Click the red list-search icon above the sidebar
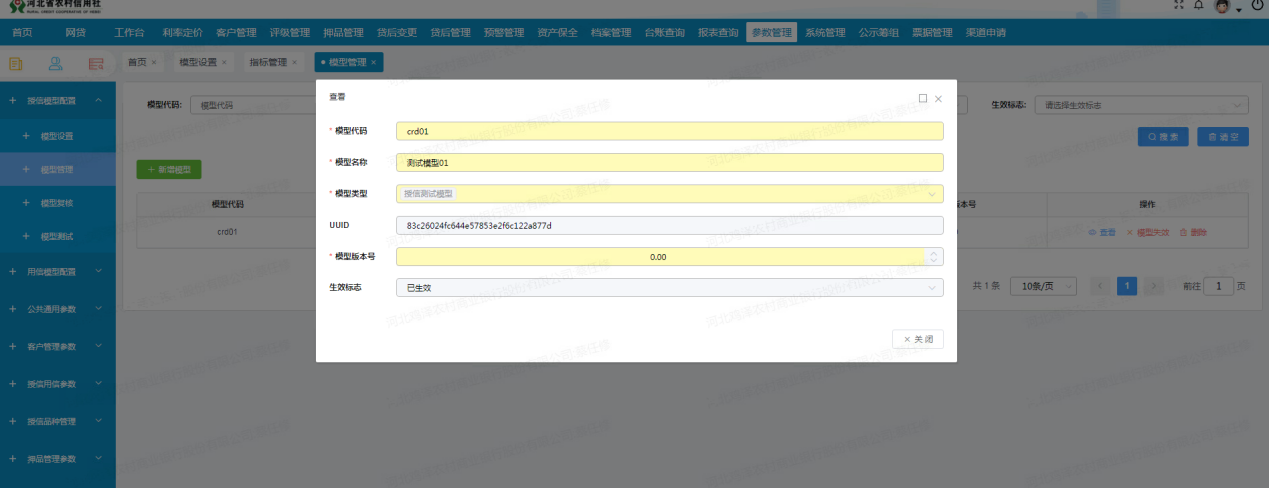The height and width of the screenshot is (488, 1269). point(96,63)
